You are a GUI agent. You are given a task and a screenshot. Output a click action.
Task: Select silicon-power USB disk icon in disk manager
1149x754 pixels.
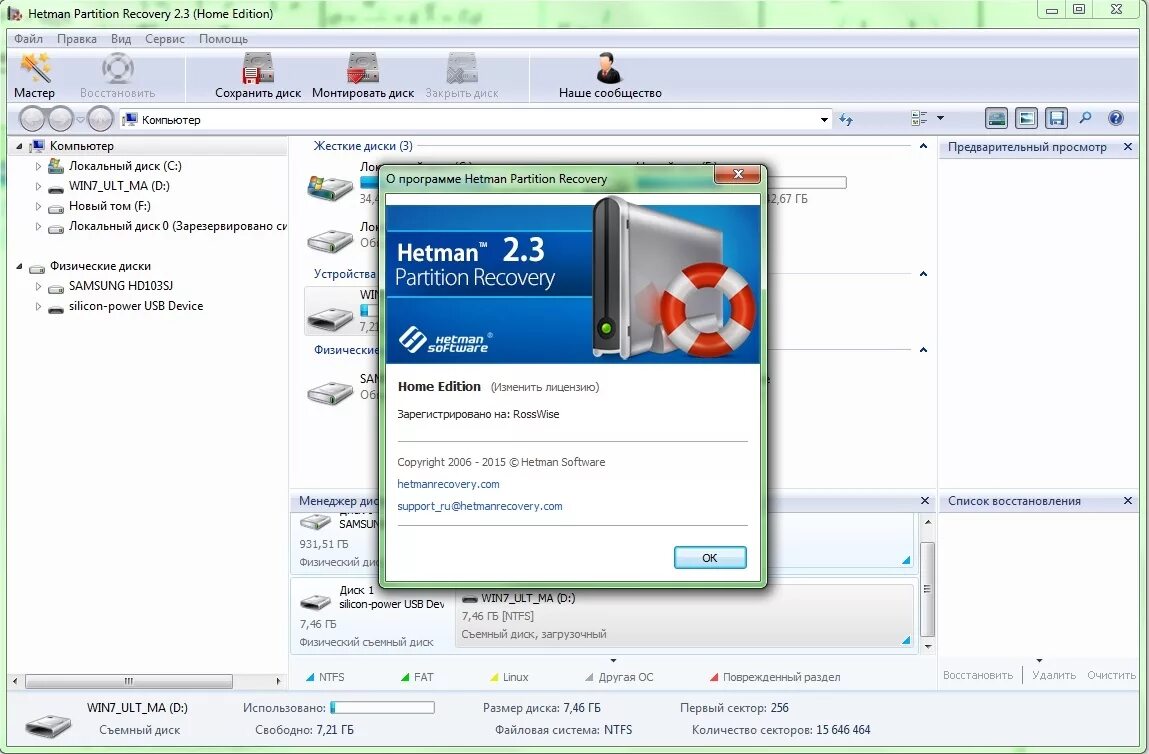click(x=316, y=602)
